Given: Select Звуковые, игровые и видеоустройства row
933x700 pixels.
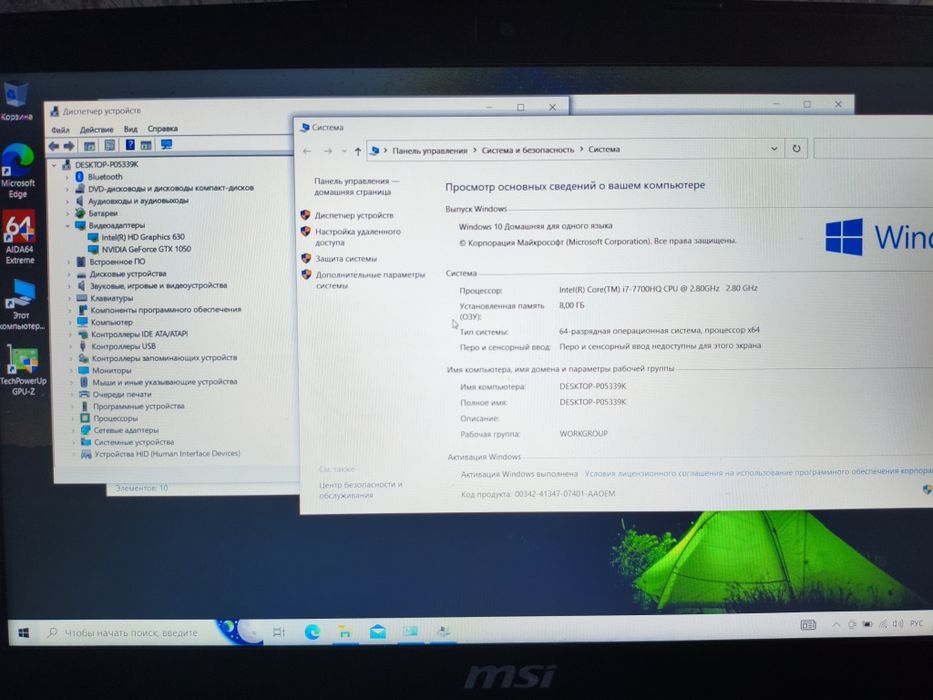Looking at the screenshot, I should pos(158,286).
